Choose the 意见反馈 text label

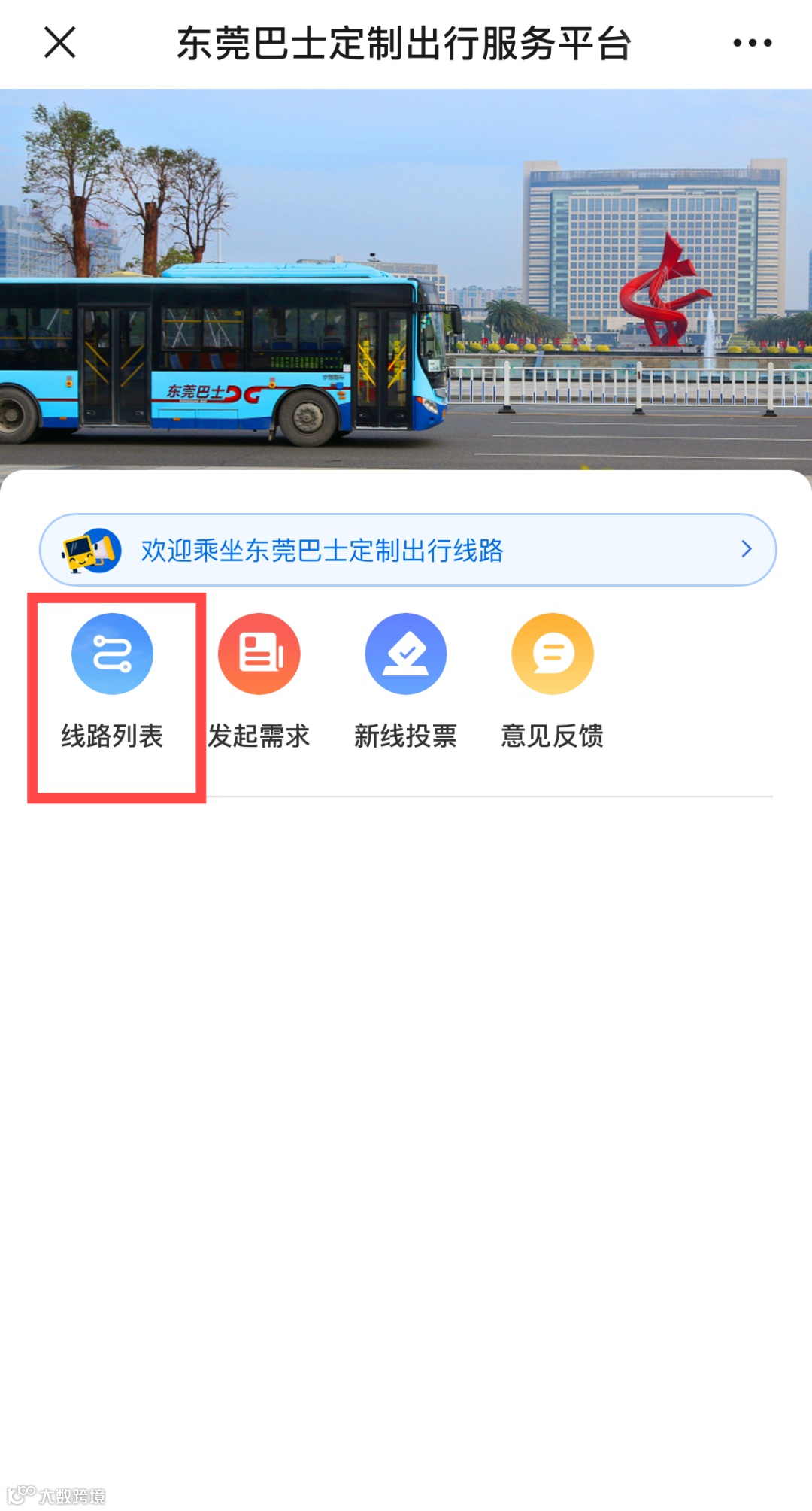tap(553, 736)
